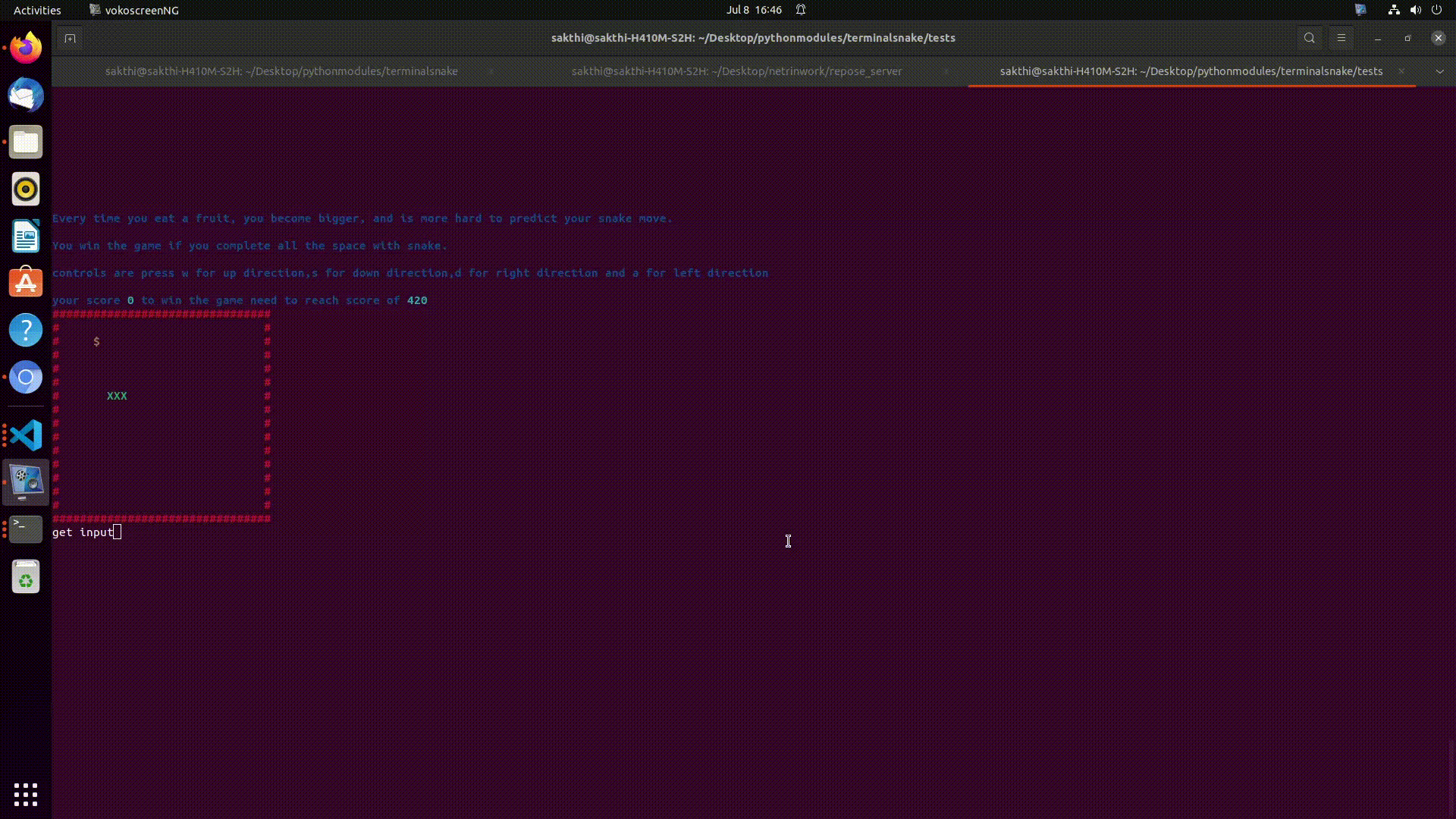Launch Rhythmbox music player
The image size is (1456, 819).
pos(26,190)
